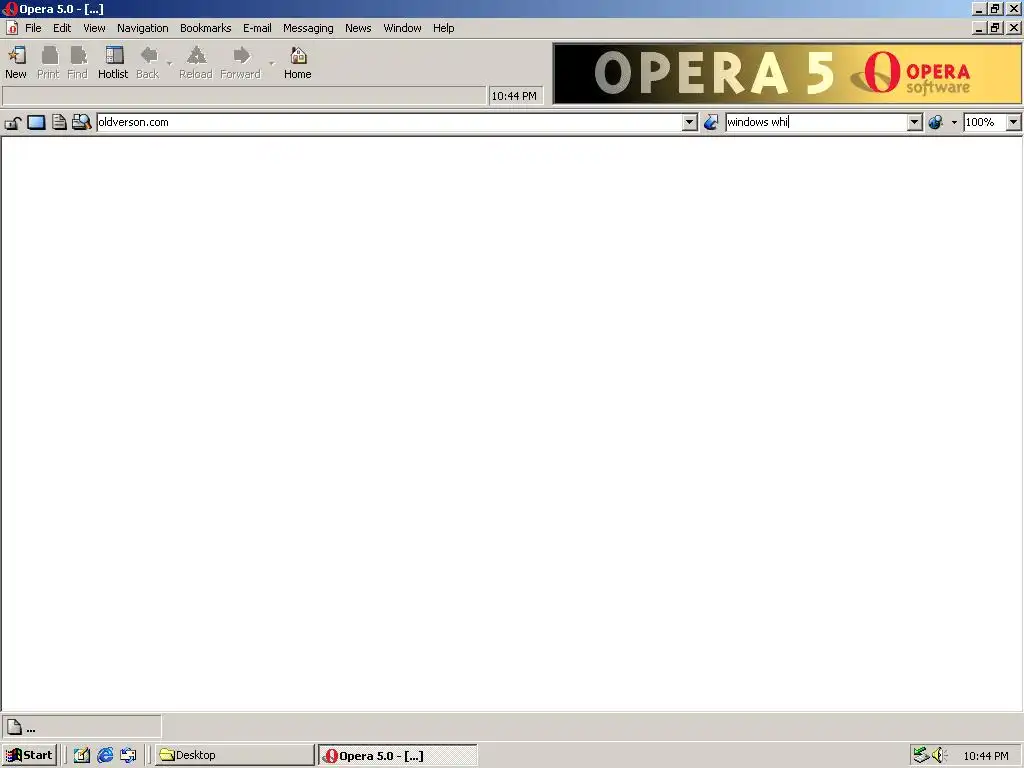Viewport: 1024px width, 768px height.
Task: Switch to the Desktop taskbar button
Action: click(234, 755)
